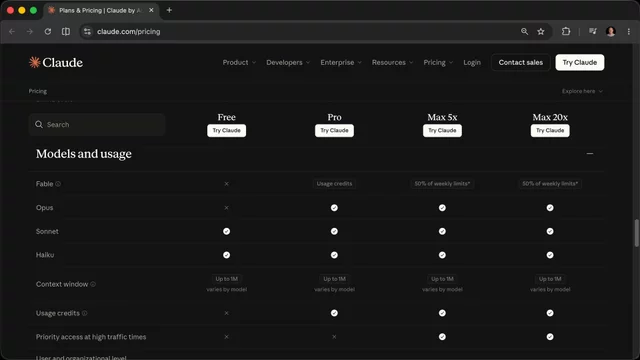Click the X mark for Fable under Free

coord(227,184)
